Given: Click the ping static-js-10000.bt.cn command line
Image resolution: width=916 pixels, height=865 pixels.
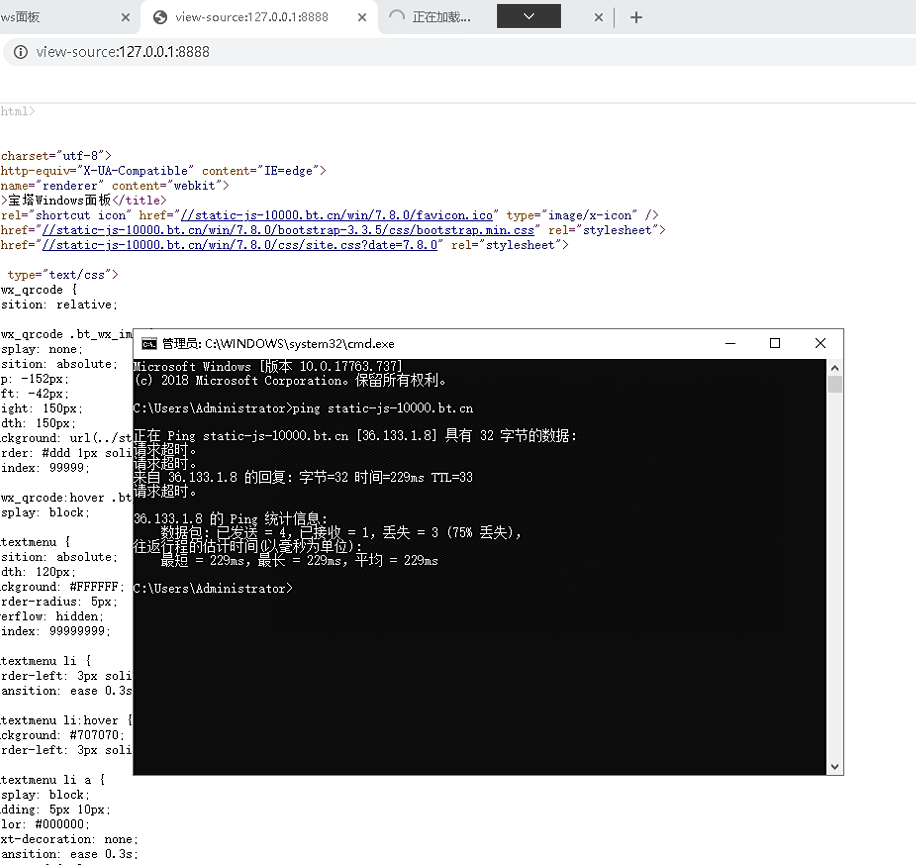Looking at the screenshot, I should [303, 408].
